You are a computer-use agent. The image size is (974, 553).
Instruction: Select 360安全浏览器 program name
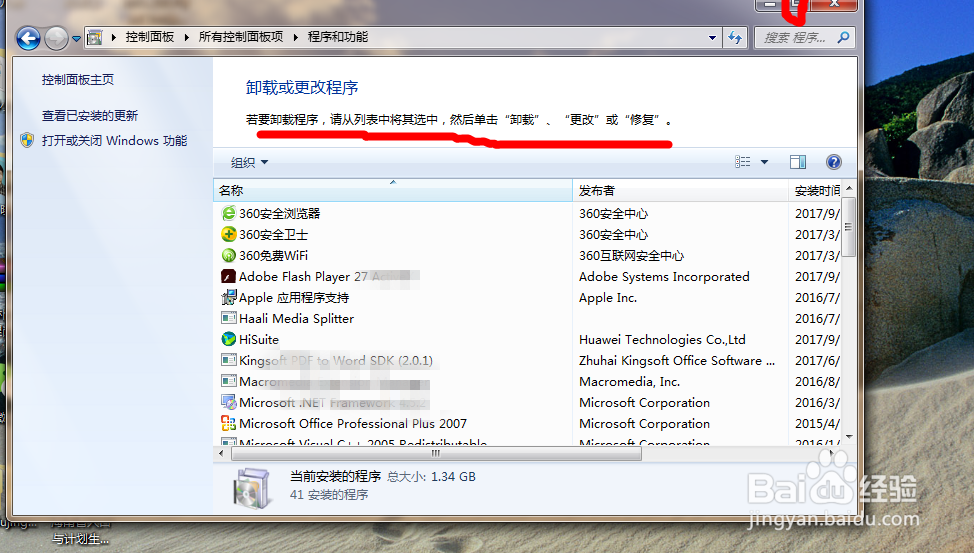(x=280, y=213)
